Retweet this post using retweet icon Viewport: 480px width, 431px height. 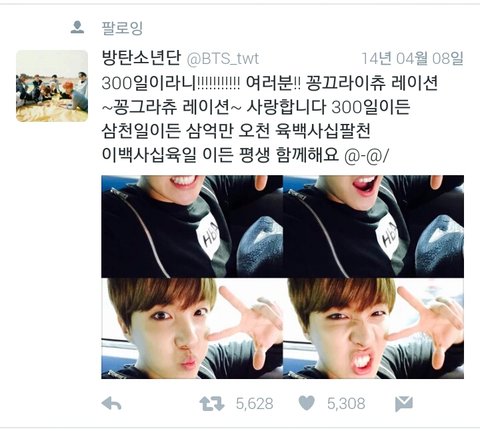pyautogui.click(x=212, y=404)
